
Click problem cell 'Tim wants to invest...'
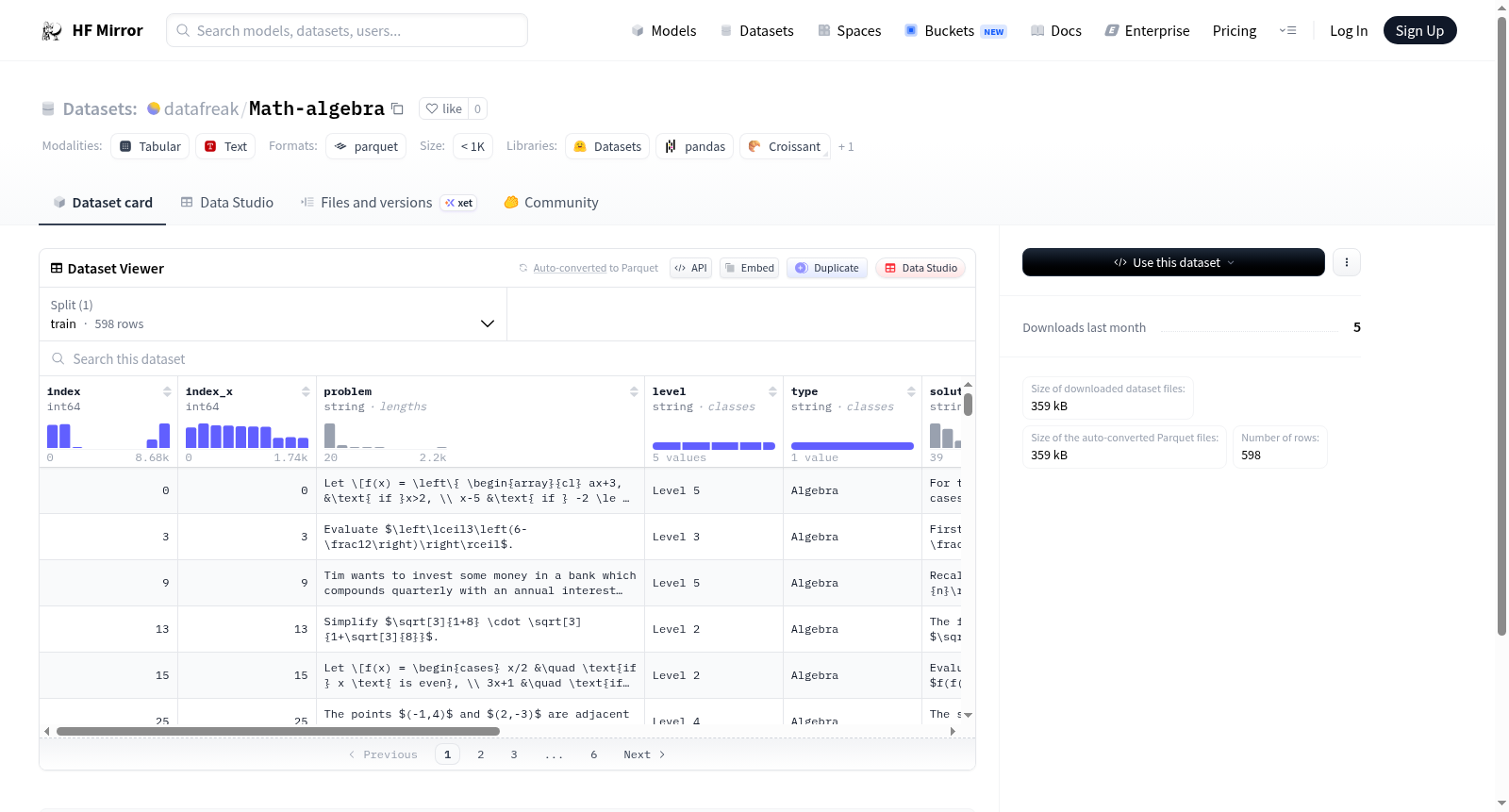click(480, 583)
